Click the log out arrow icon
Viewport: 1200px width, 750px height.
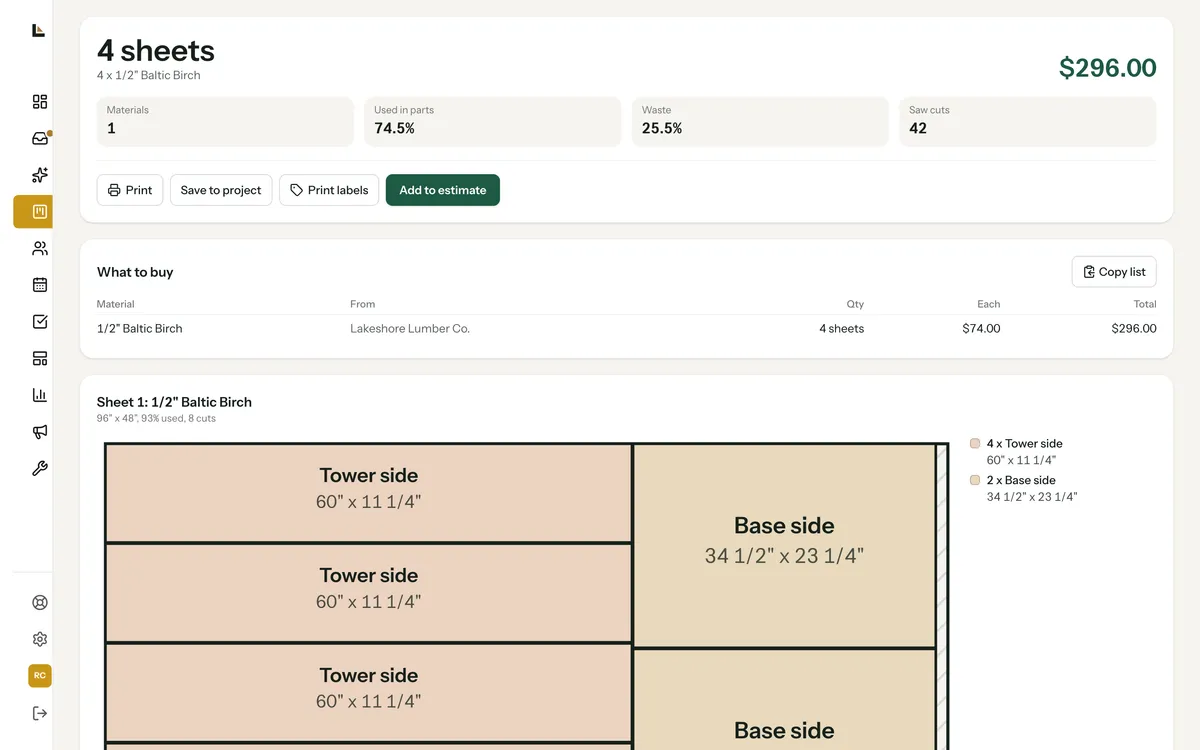pyautogui.click(x=40, y=713)
